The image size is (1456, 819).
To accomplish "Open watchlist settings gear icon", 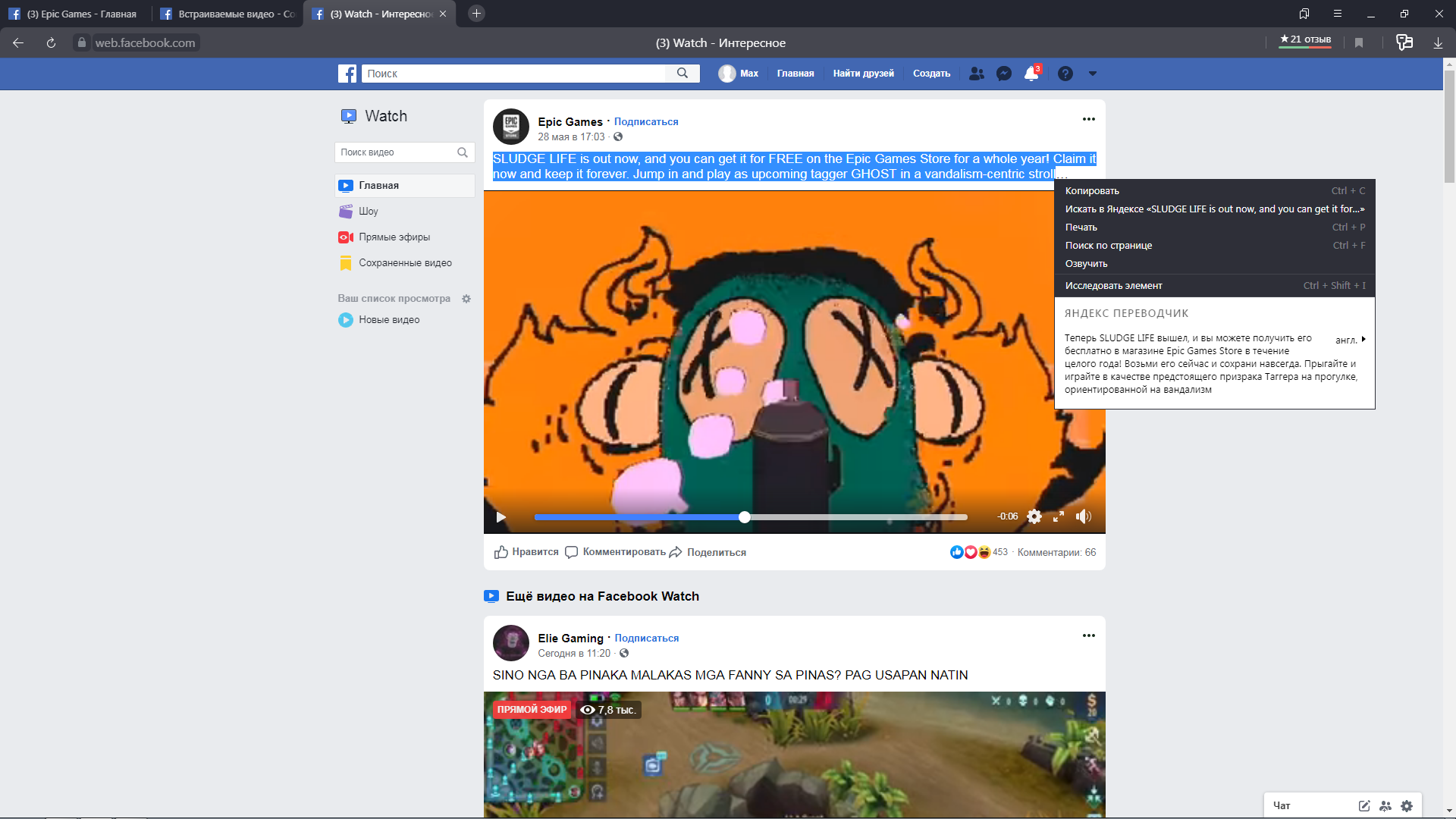I will point(466,299).
